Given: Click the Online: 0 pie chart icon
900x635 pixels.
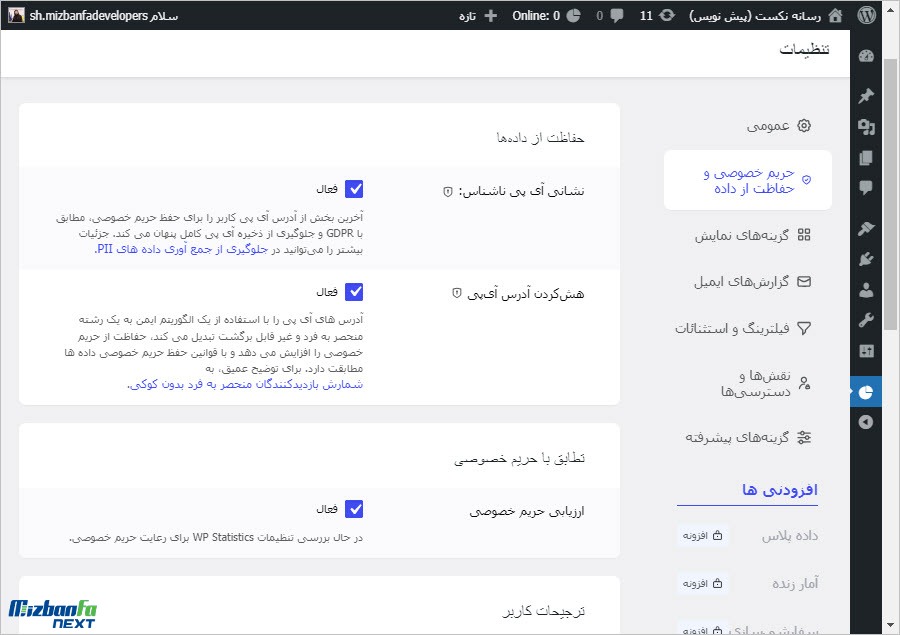Looking at the screenshot, I should pos(573,16).
